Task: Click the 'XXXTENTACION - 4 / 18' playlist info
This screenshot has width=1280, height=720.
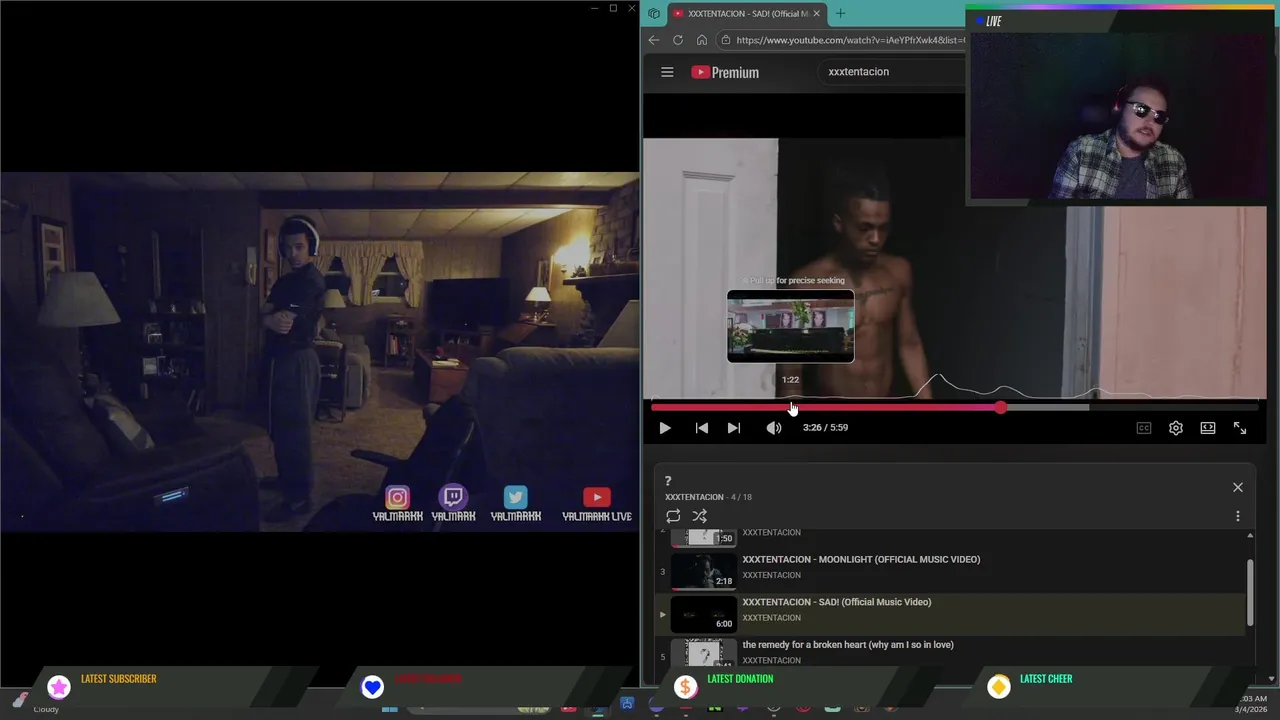Action: coord(708,497)
